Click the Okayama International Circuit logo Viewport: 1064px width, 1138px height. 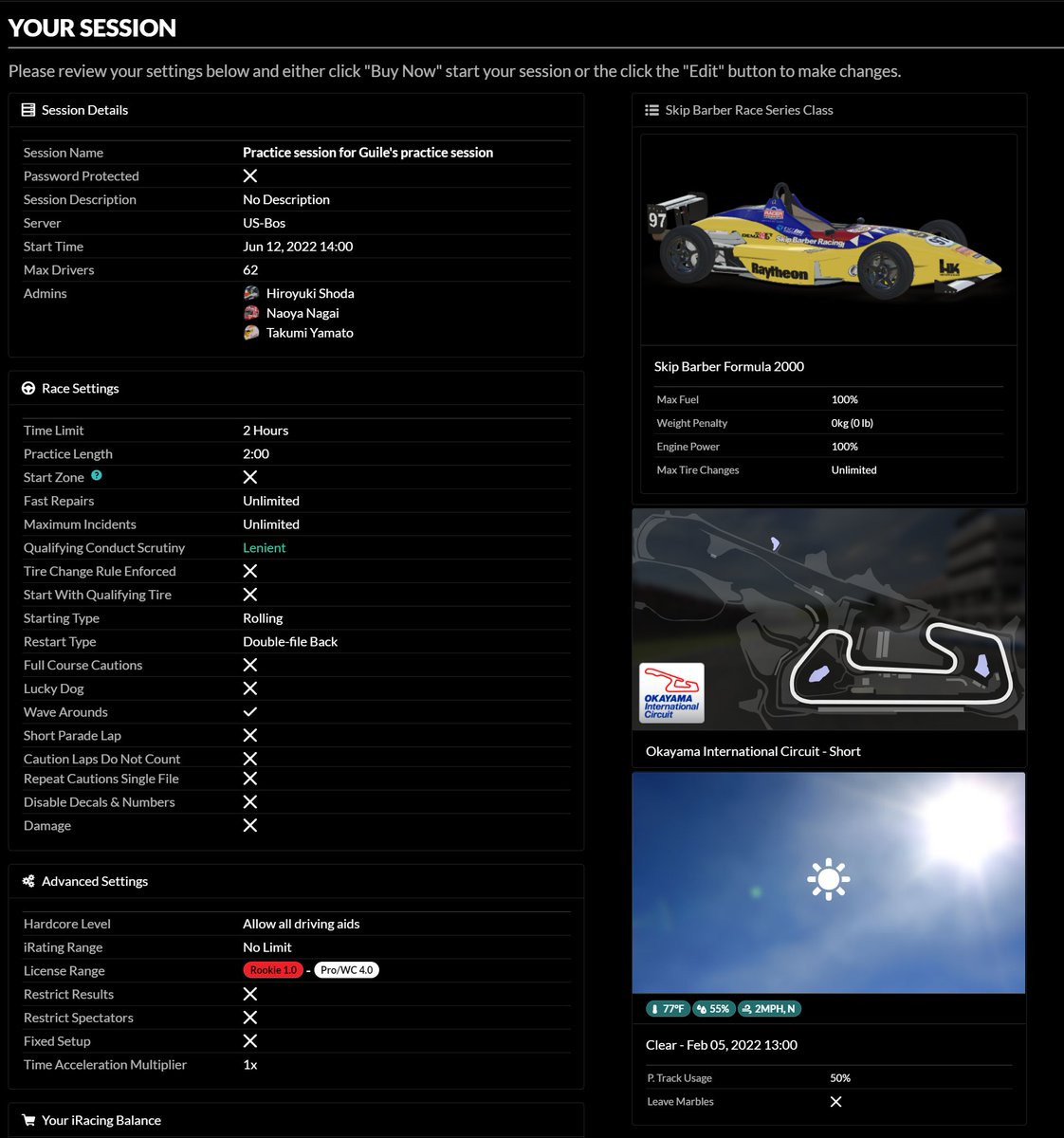pos(671,692)
